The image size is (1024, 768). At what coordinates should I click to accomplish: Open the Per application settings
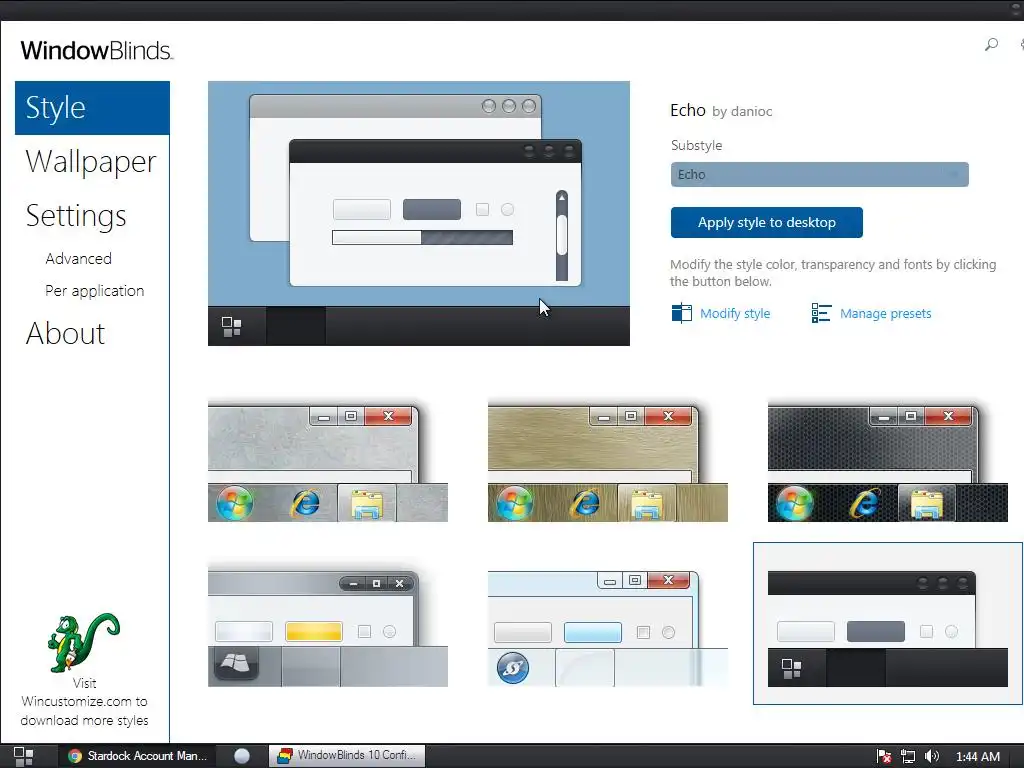[x=95, y=291]
